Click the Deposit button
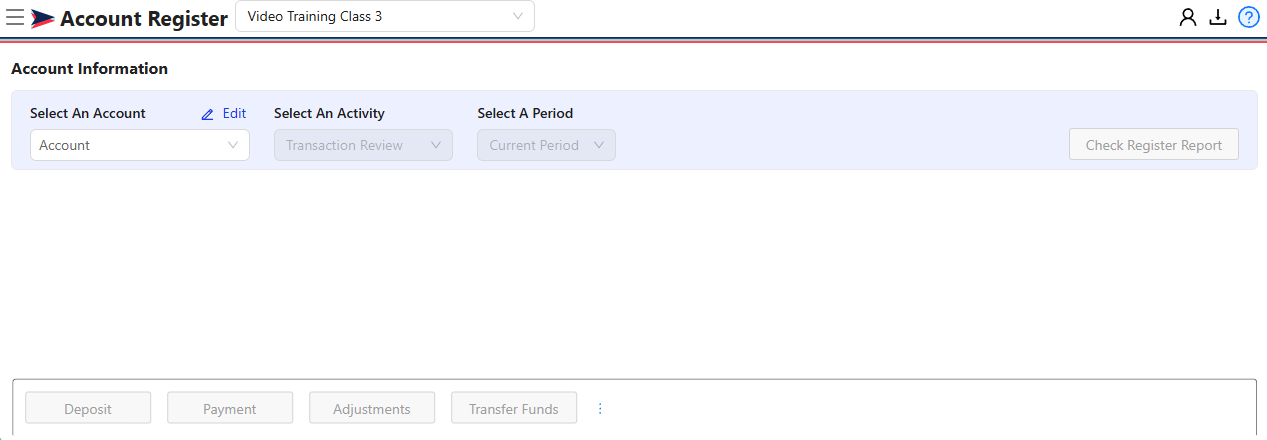The image size is (1267, 440). tap(88, 408)
